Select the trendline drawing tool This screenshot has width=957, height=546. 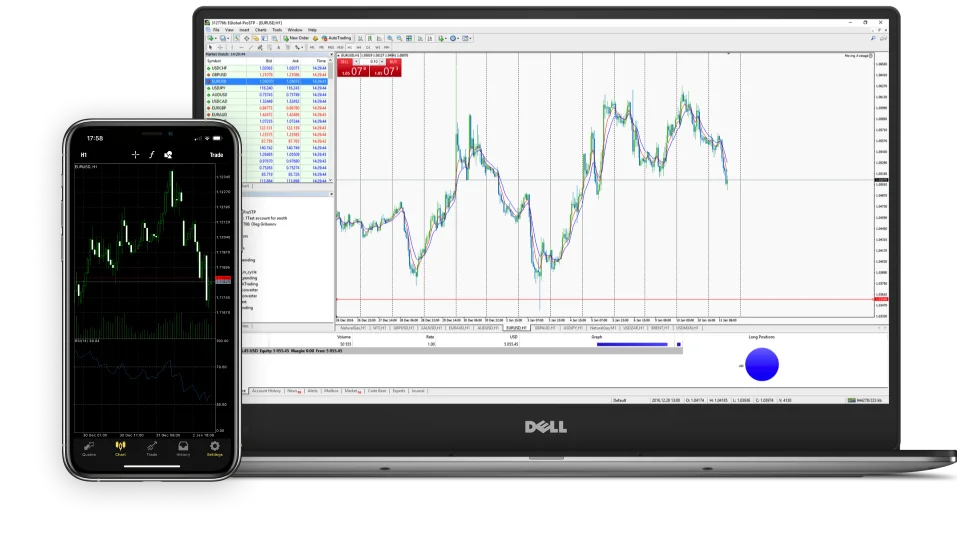click(x=251, y=47)
